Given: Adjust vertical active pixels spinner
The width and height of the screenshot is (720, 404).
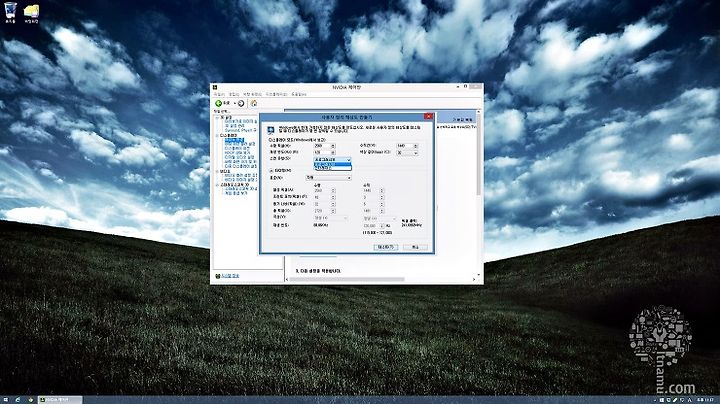Looking at the screenshot, I should click(x=382, y=191).
